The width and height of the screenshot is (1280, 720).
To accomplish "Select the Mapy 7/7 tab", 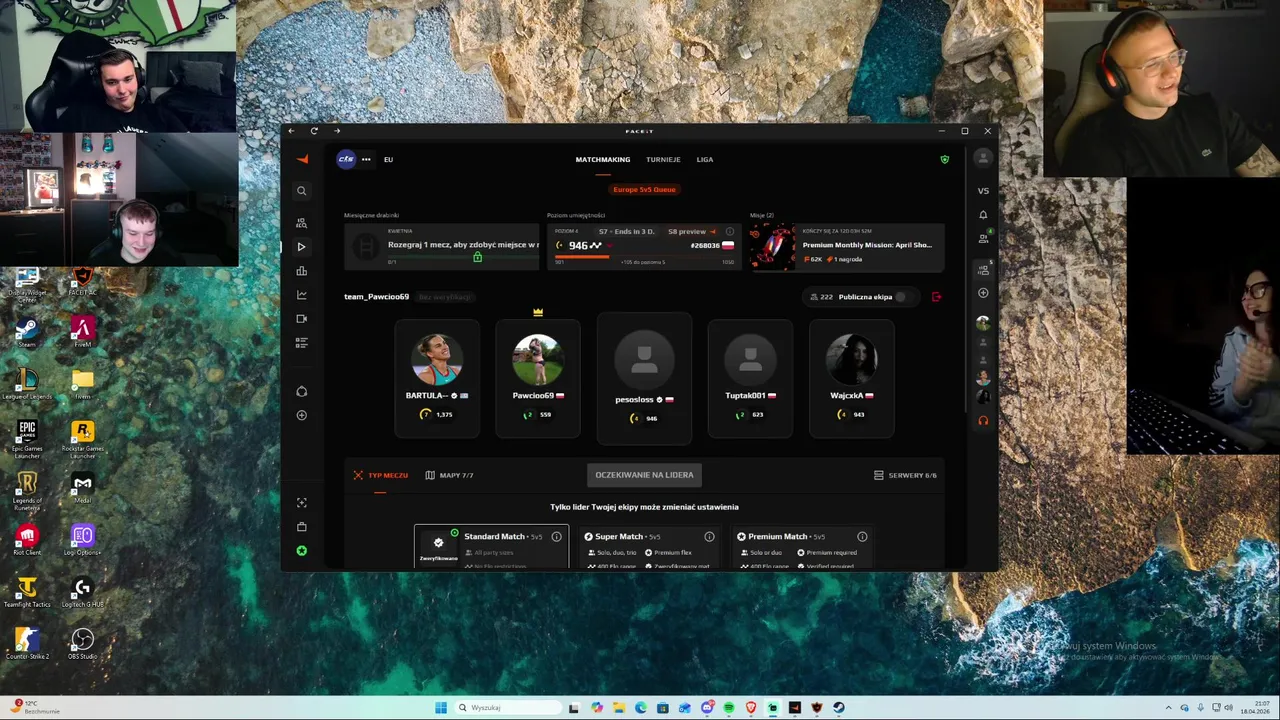I will (449, 475).
